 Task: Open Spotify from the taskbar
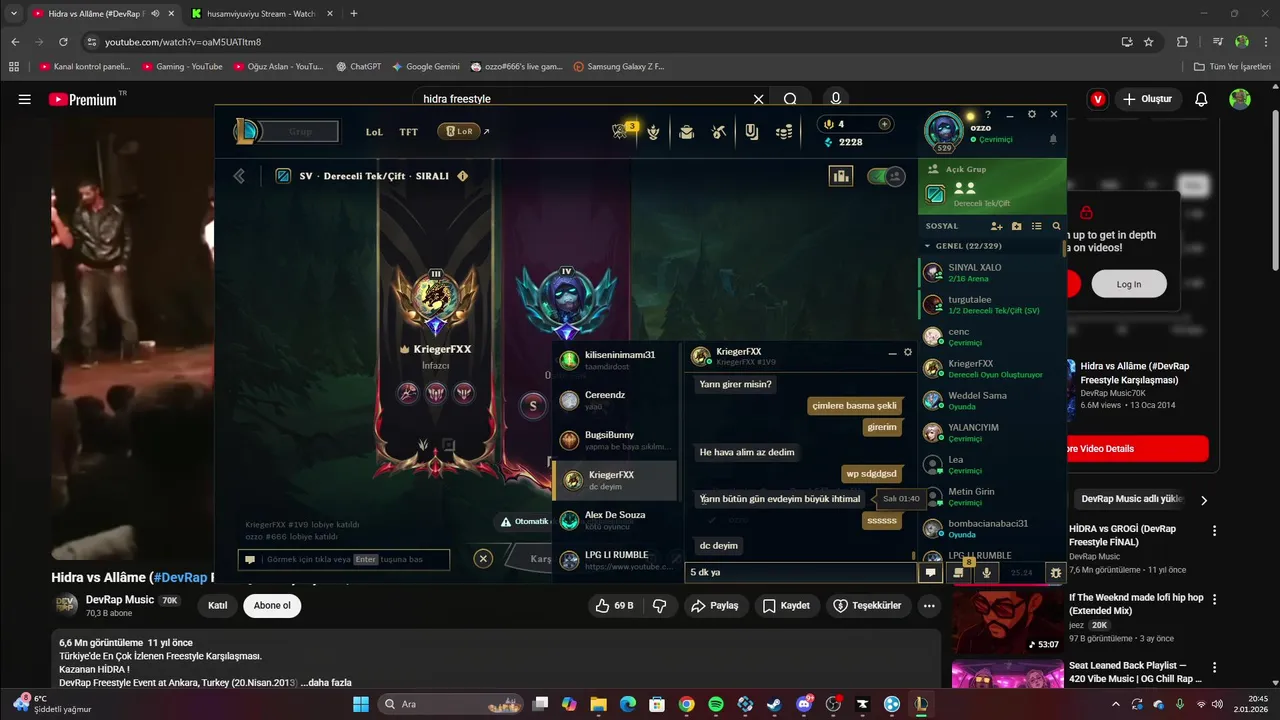click(716, 704)
